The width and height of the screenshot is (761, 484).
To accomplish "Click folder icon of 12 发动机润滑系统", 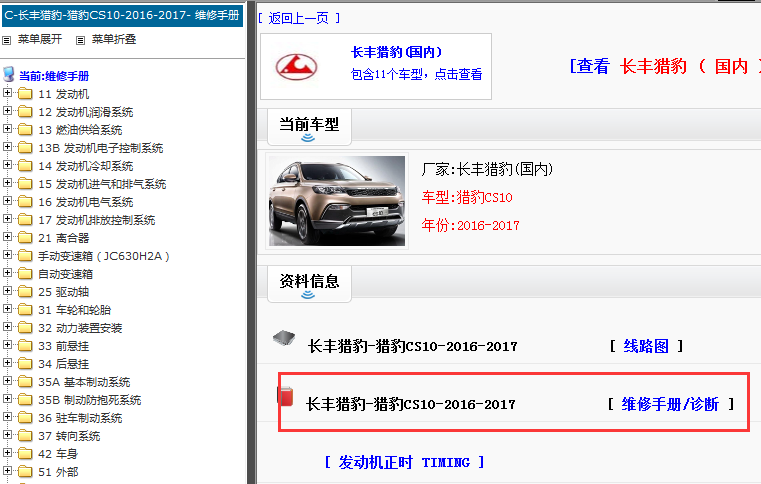I will [x=25, y=112].
